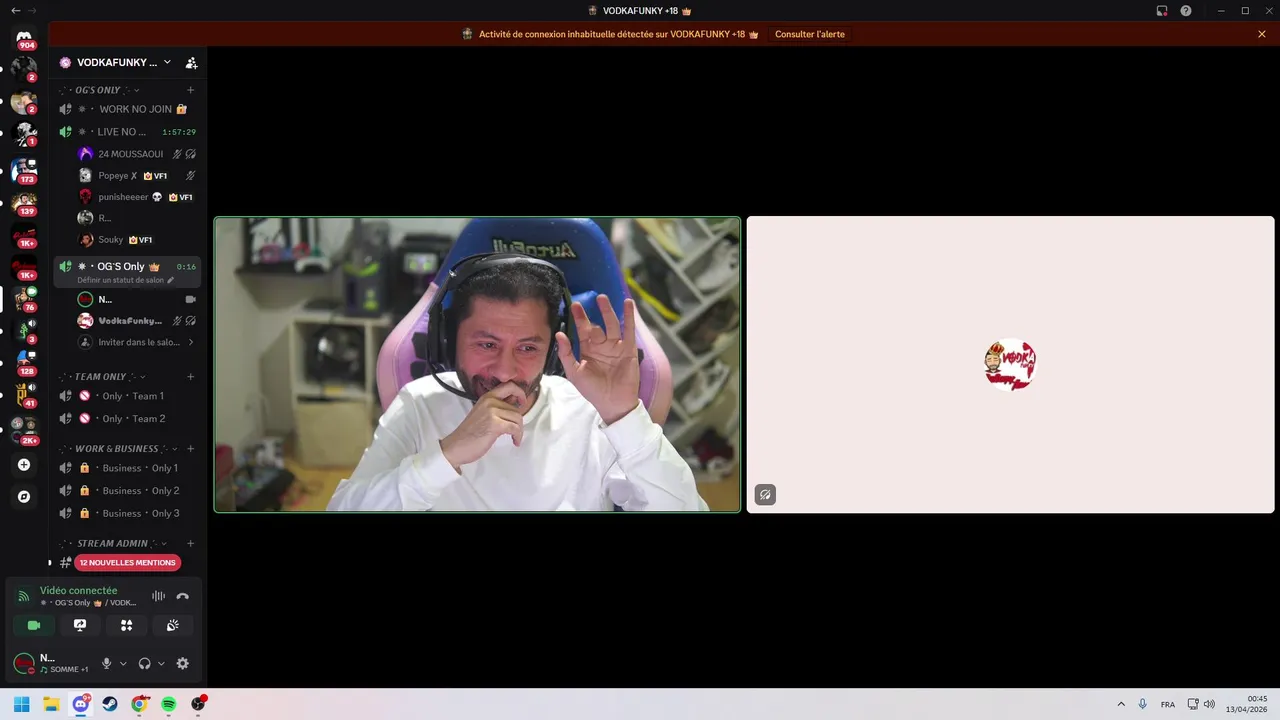Click the VodkaFunky avatar video tile
Screen dimensions: 1280x720
coord(1010,365)
